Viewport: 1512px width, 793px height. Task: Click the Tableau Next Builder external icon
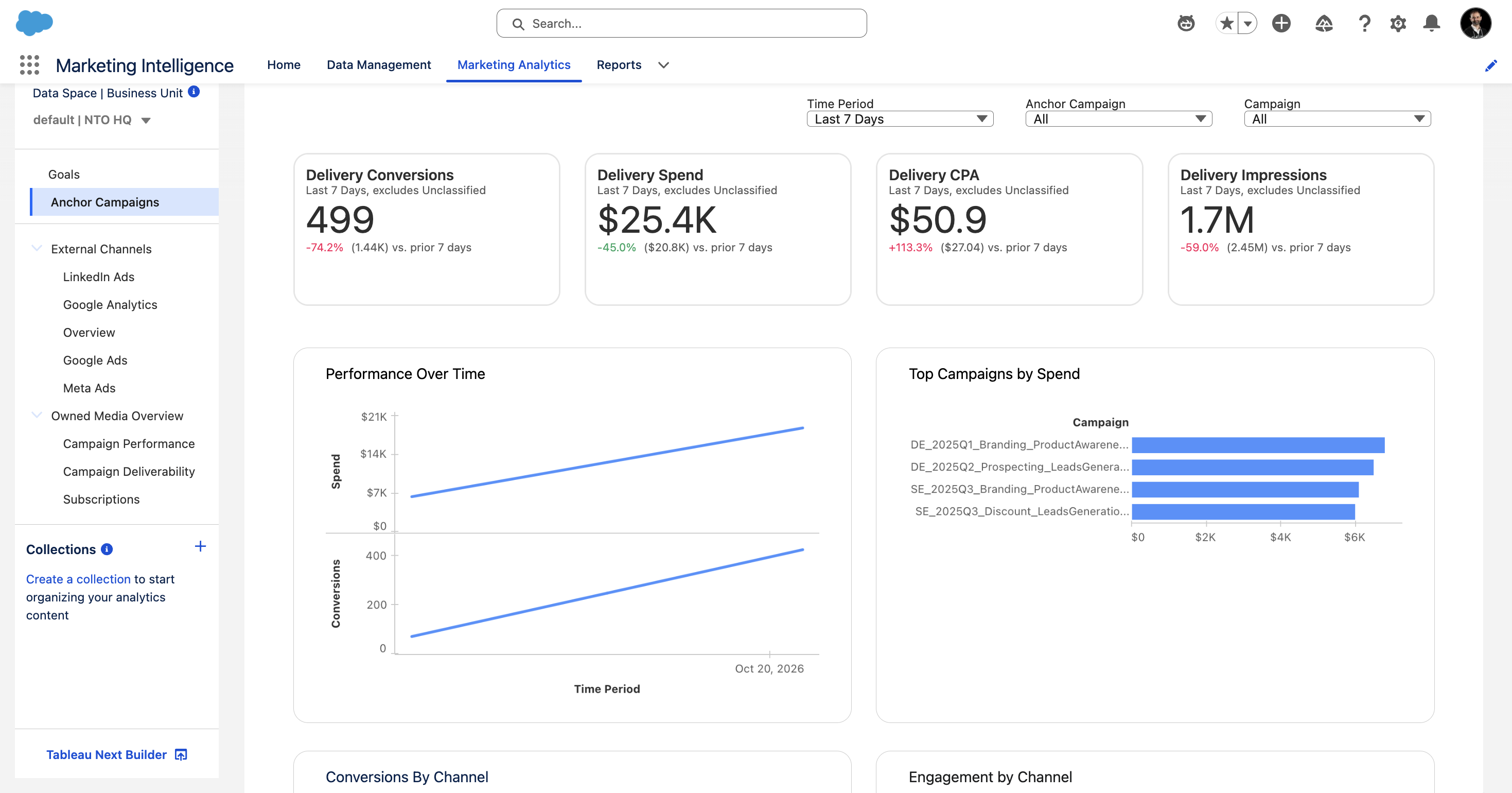pyautogui.click(x=181, y=755)
